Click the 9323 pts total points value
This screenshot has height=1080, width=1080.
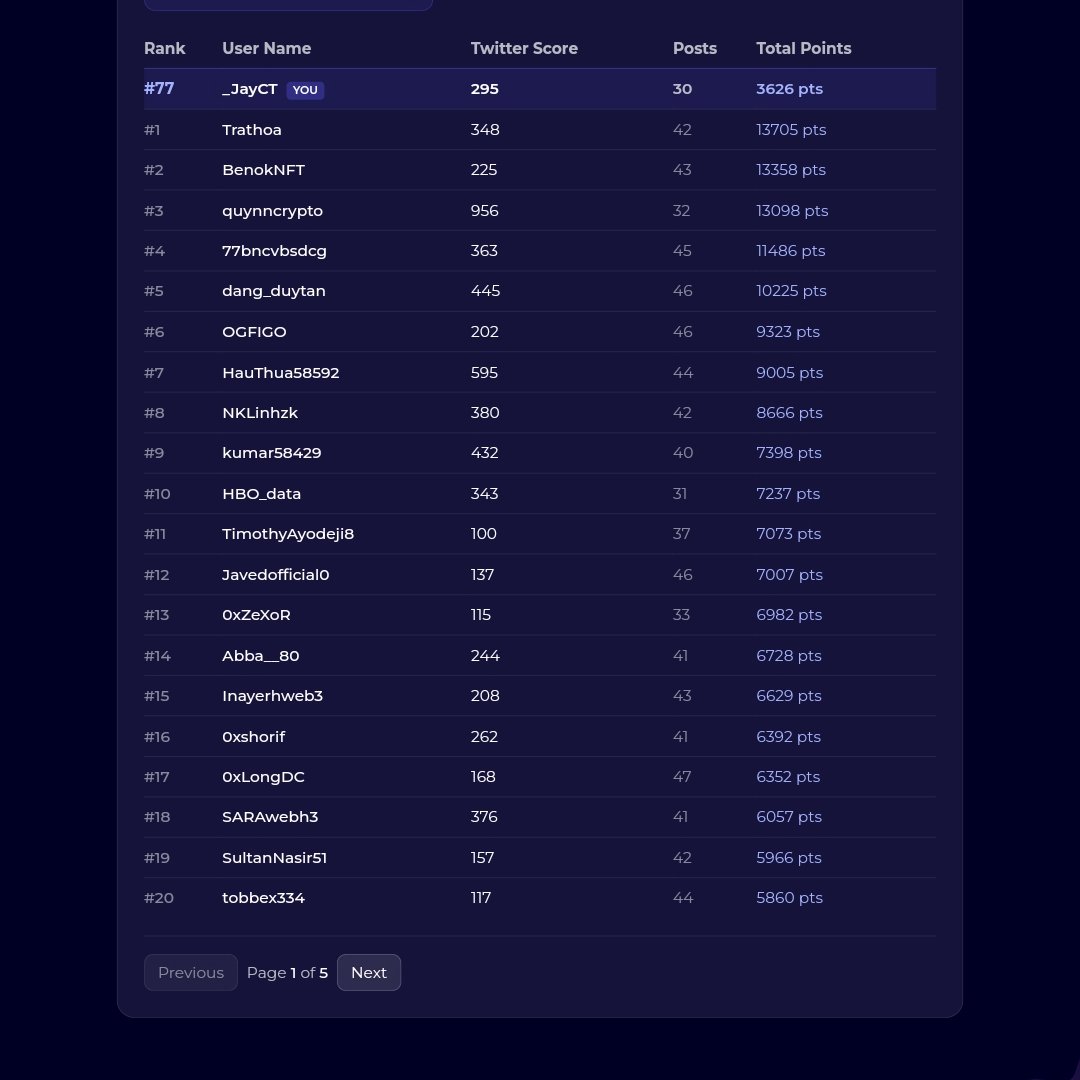pyautogui.click(x=787, y=331)
